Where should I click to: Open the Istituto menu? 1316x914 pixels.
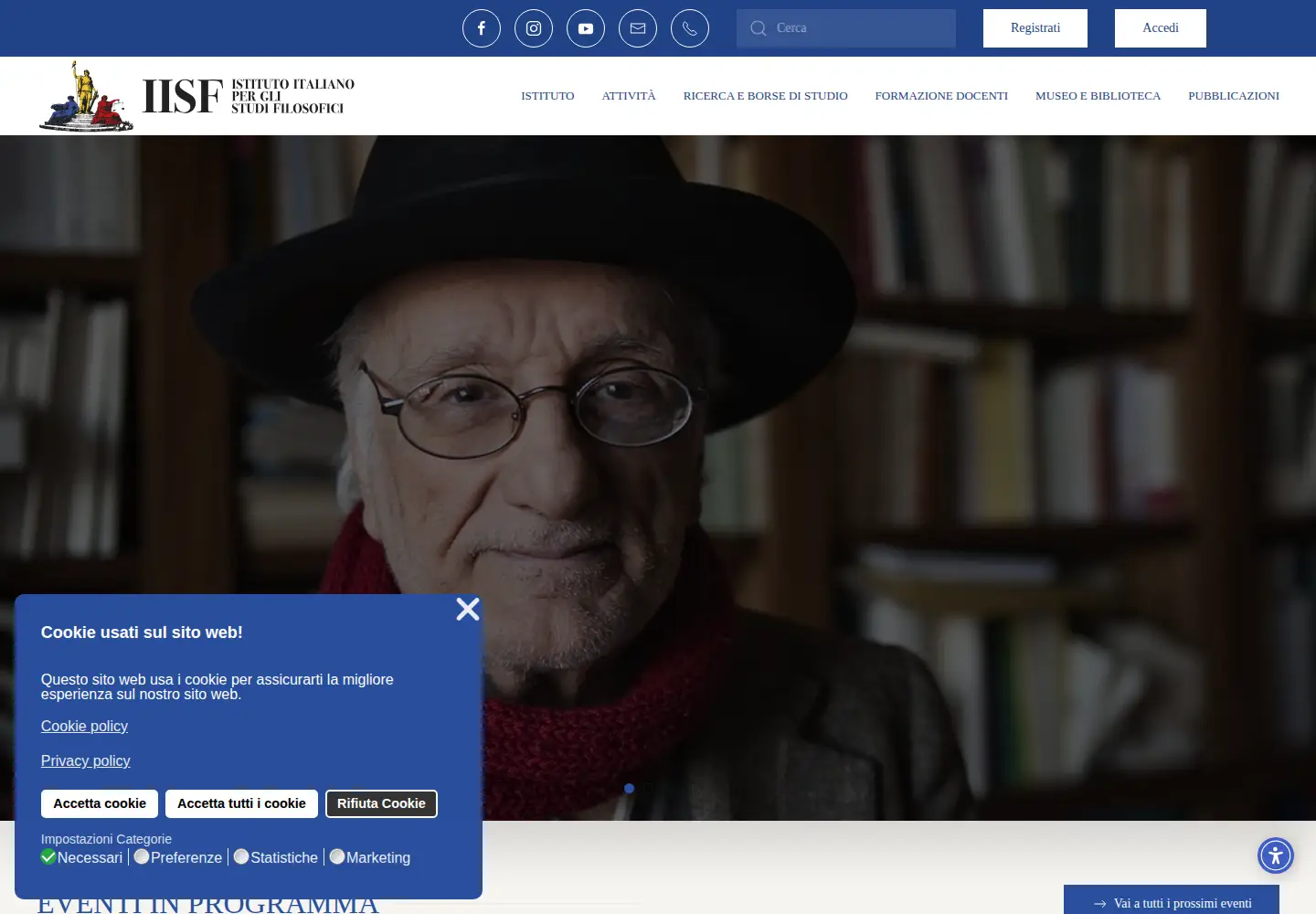(x=547, y=96)
